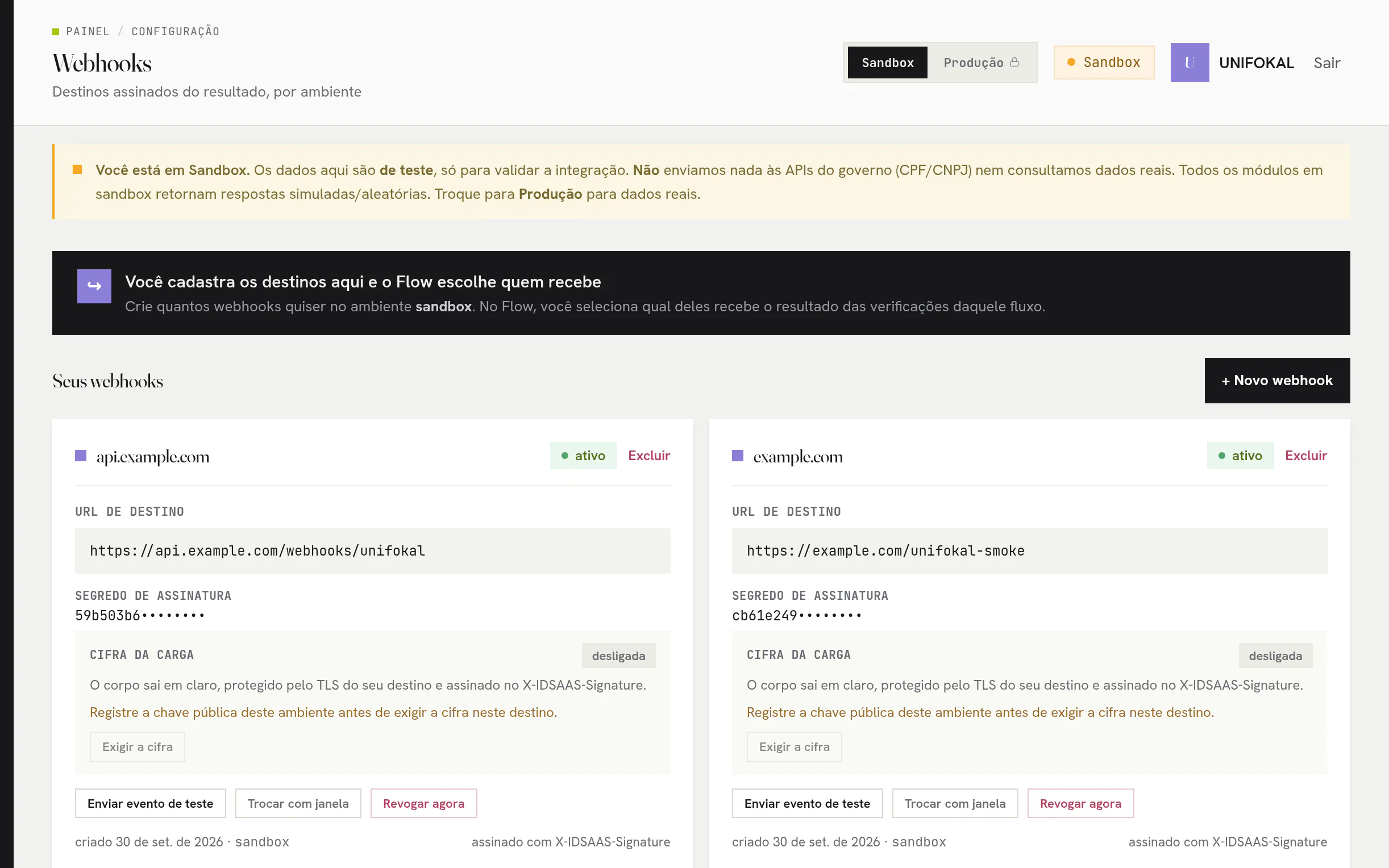Click desligada cipher badge on api.example.com card
The width and height of the screenshot is (1389, 868).
618,656
